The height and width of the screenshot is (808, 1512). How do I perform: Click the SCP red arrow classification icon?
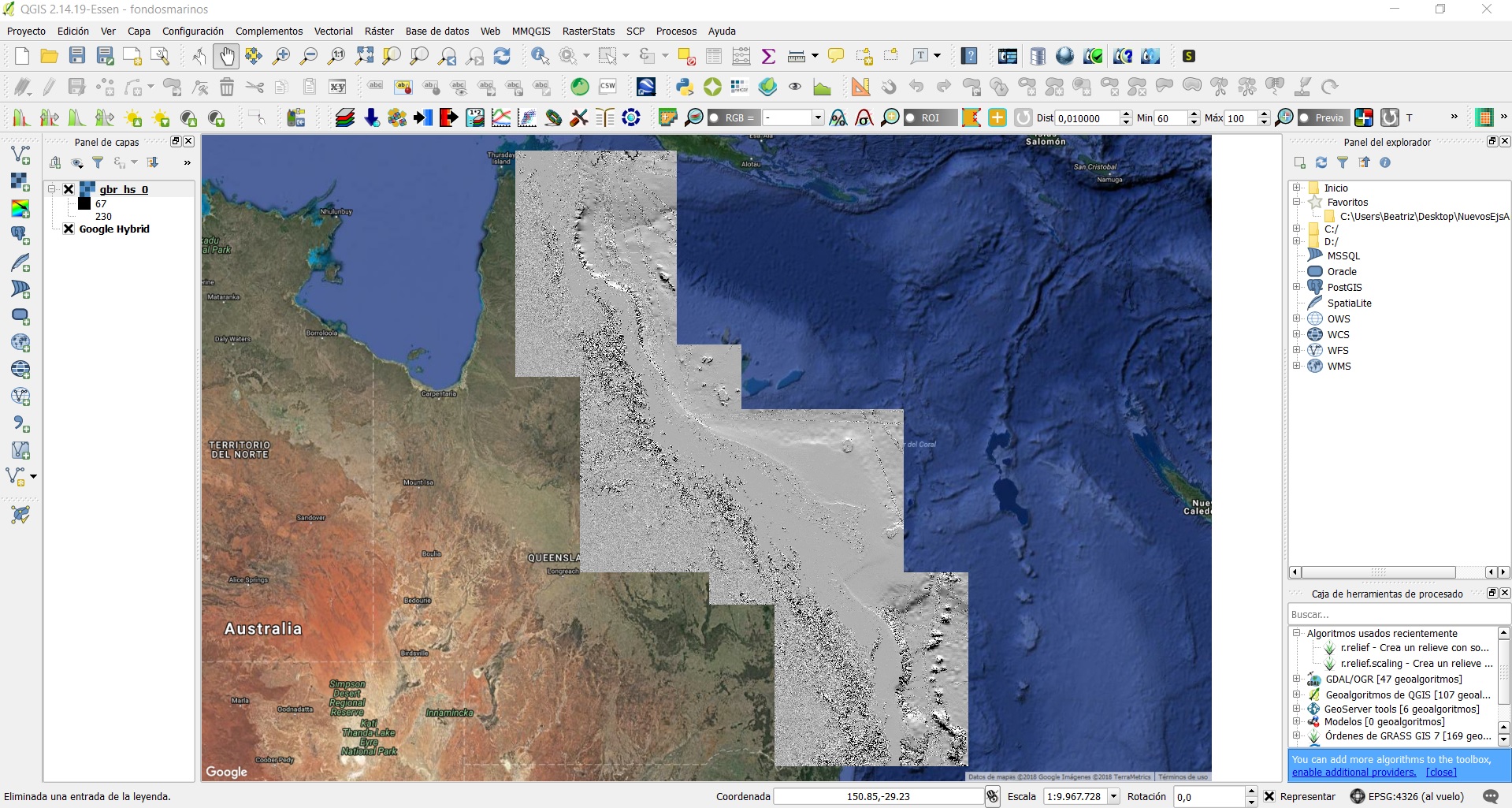[449, 117]
